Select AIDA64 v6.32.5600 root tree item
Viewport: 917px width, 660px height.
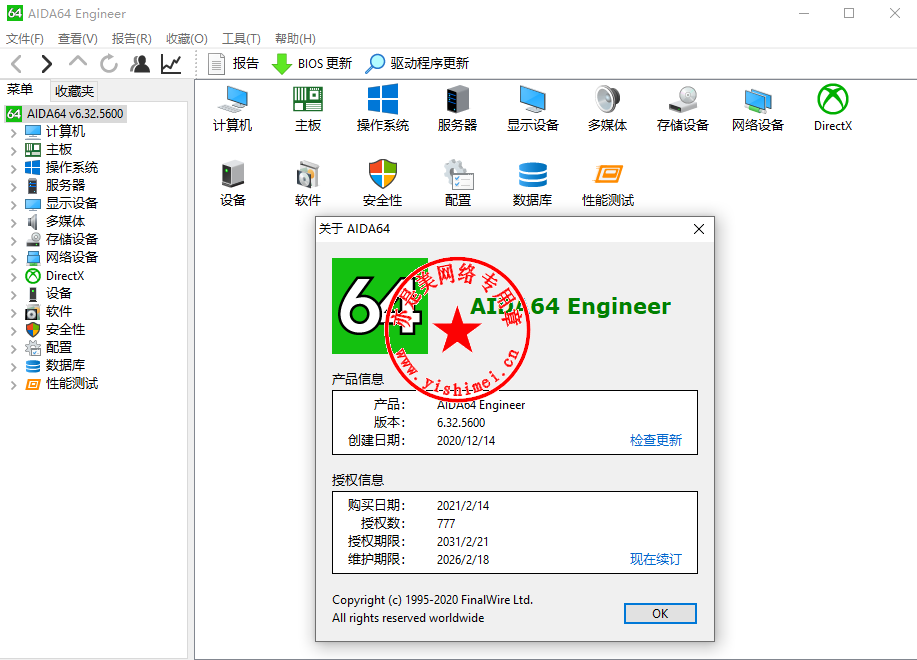point(66,113)
